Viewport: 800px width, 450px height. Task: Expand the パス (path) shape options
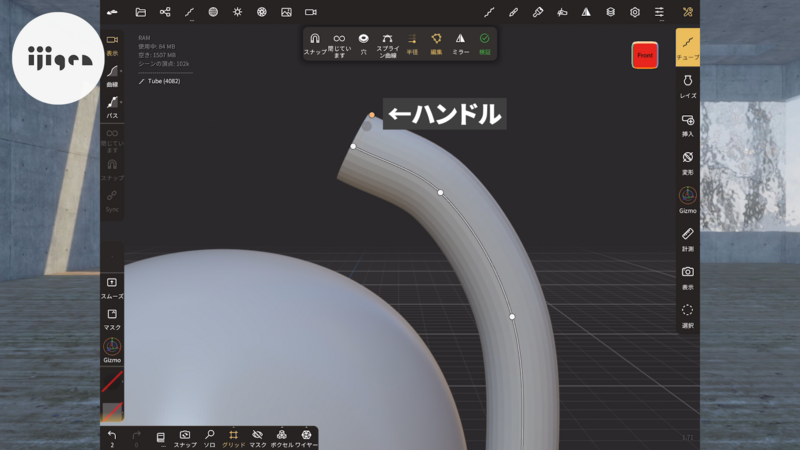[x=112, y=107]
